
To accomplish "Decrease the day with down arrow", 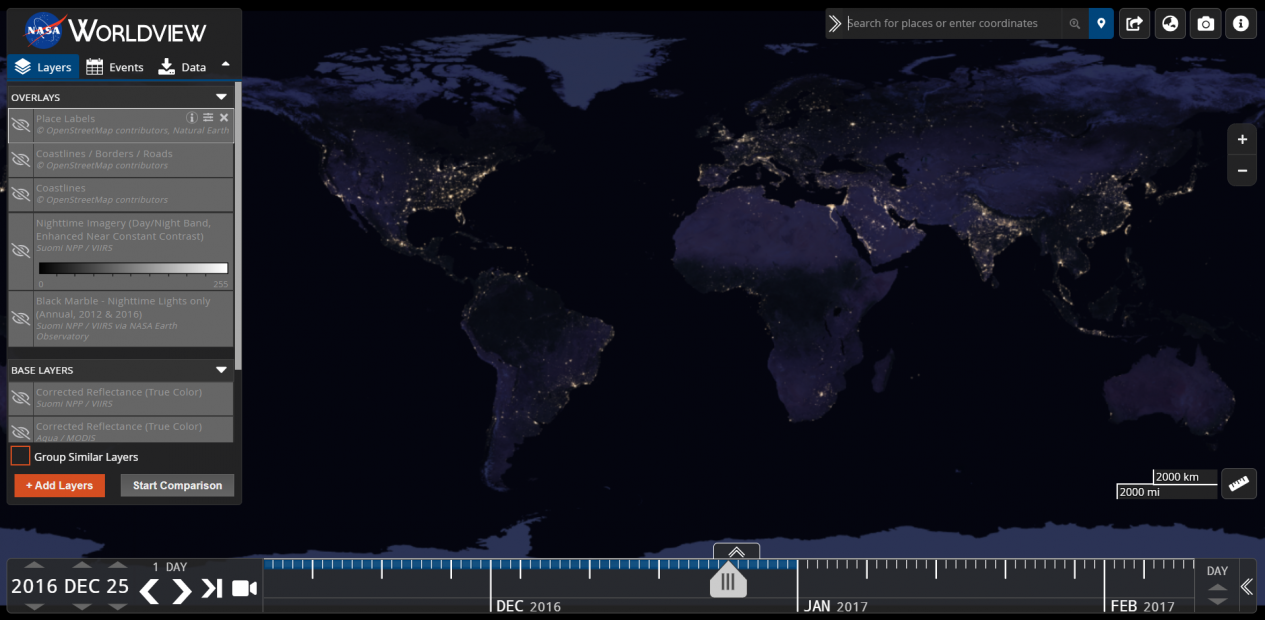I will click(x=118, y=606).
